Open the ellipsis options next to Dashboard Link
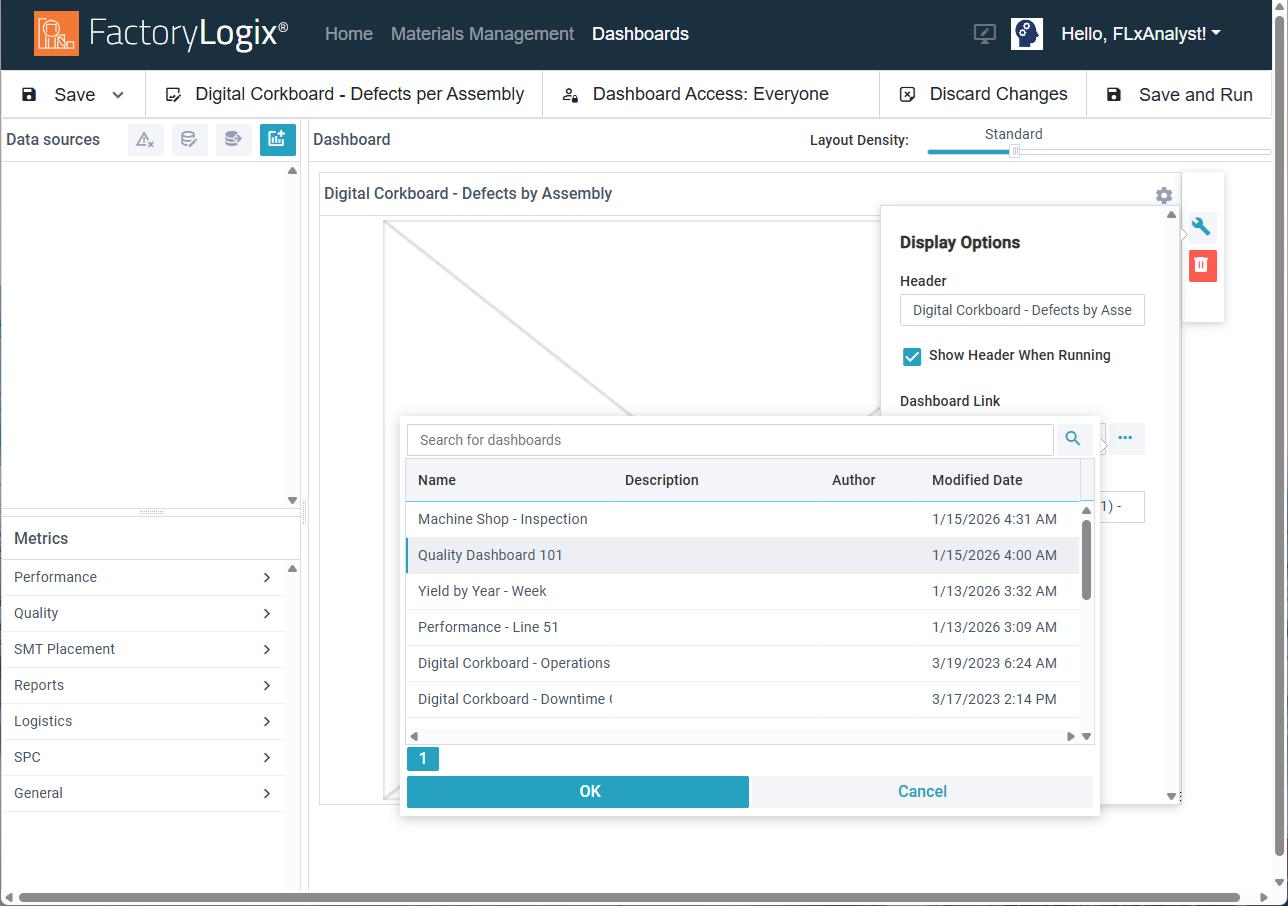 coord(1126,439)
